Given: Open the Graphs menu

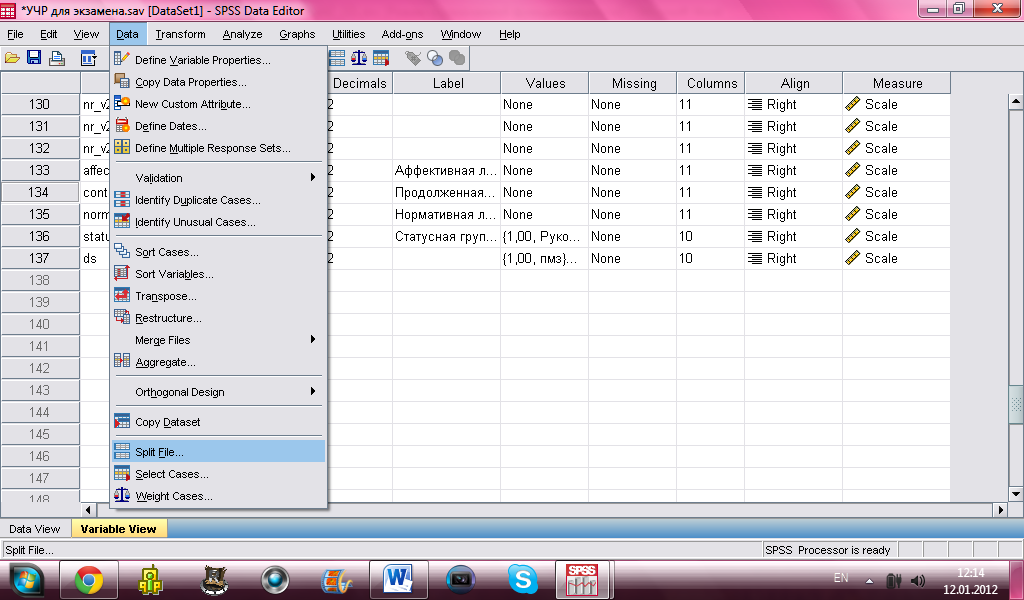Looking at the screenshot, I should [x=297, y=34].
